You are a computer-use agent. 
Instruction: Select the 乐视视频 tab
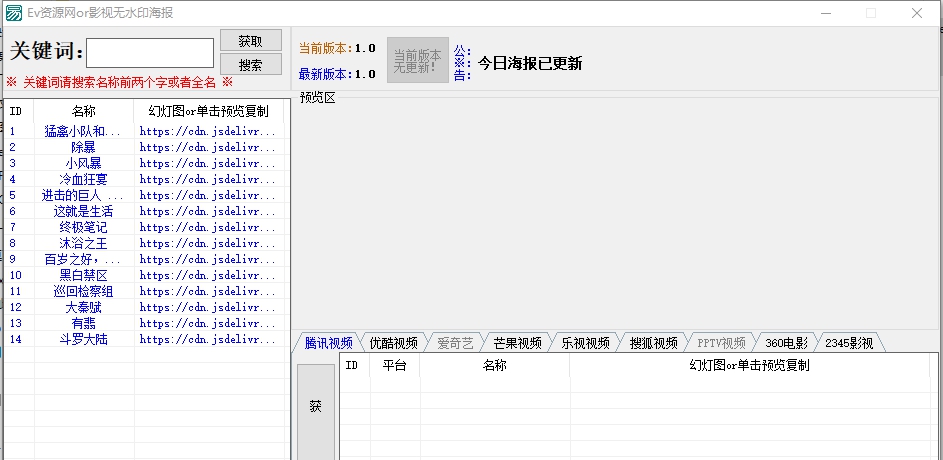[x=585, y=343]
